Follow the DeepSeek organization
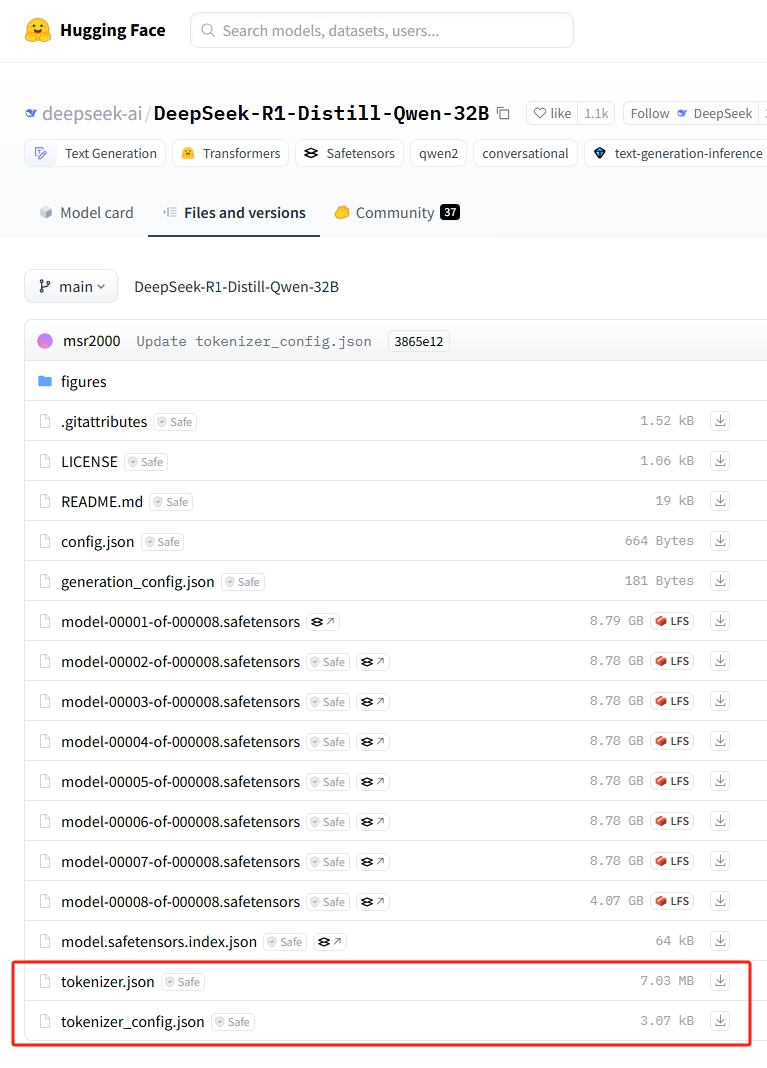Image resolution: width=767 pixels, height=1068 pixels. pos(691,113)
